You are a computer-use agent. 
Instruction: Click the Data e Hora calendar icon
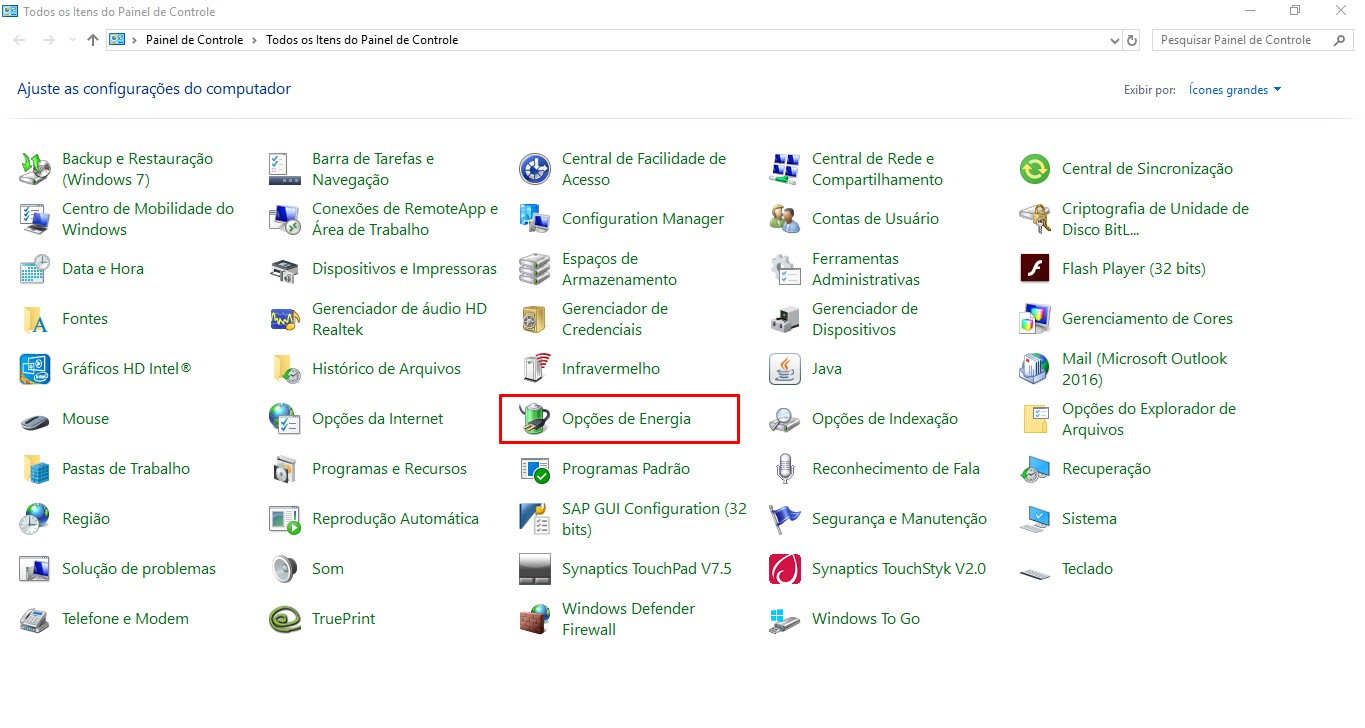pos(35,269)
